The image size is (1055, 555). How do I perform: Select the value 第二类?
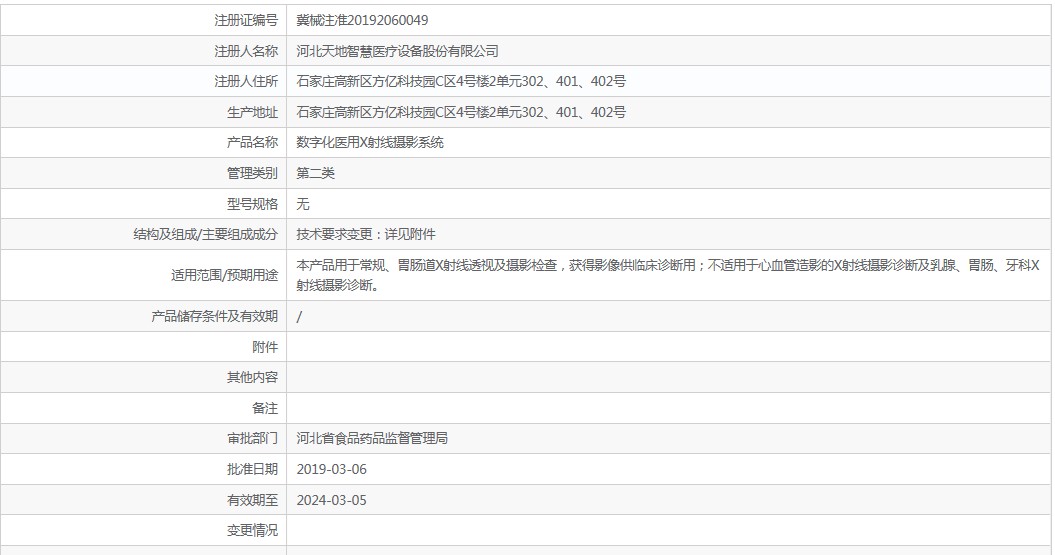pyautogui.click(x=316, y=174)
